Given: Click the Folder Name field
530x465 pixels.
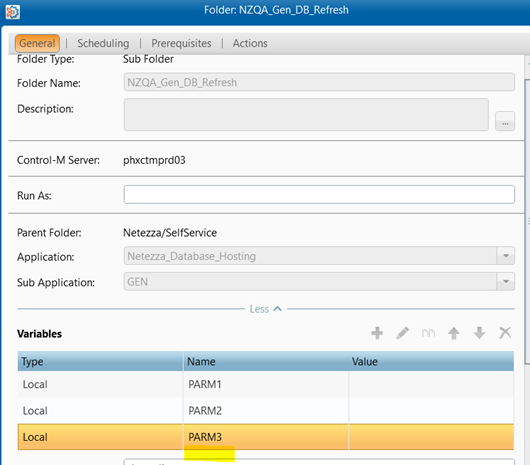Looking at the screenshot, I should click(319, 82).
